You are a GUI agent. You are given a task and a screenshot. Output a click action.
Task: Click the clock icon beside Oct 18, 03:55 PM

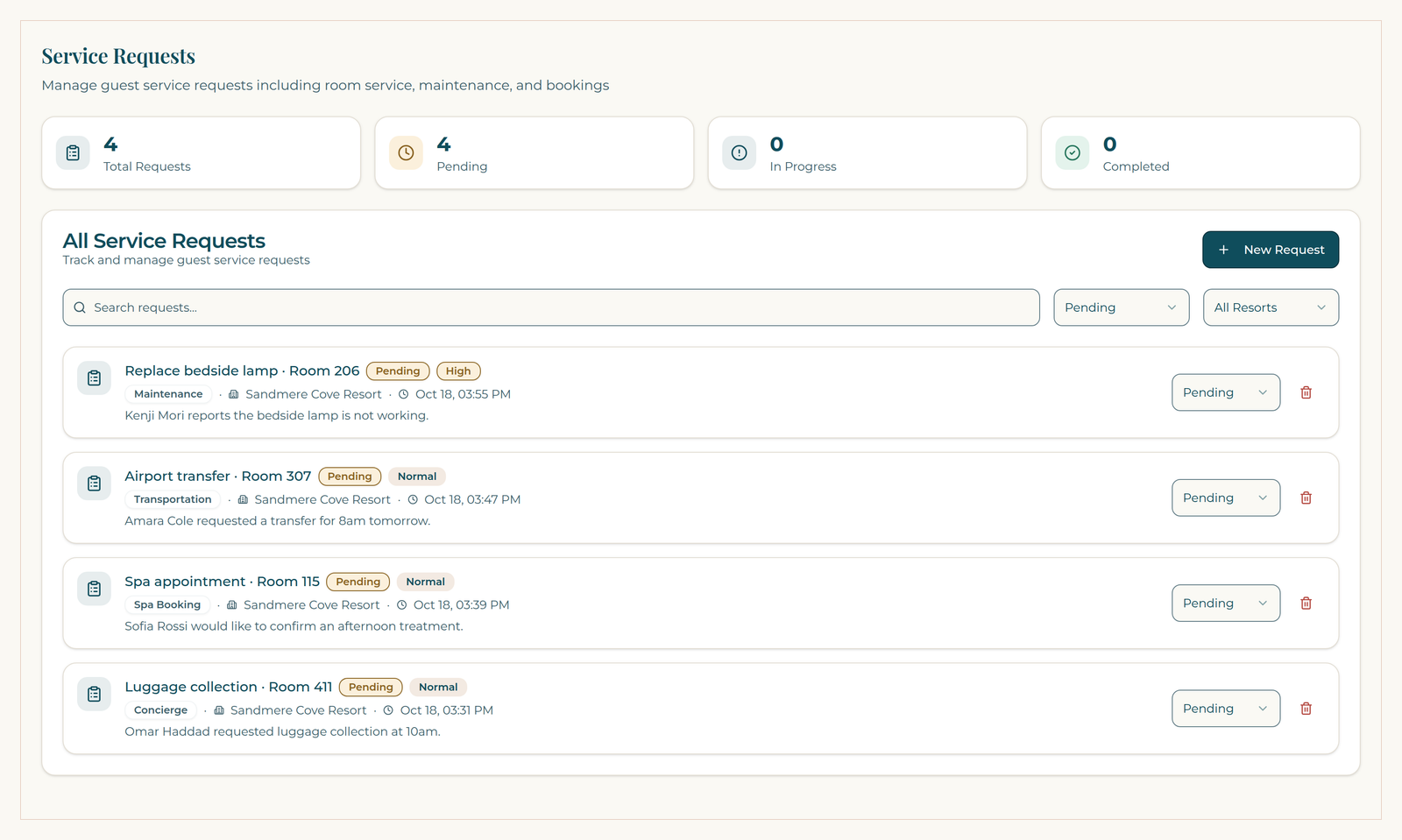404,394
